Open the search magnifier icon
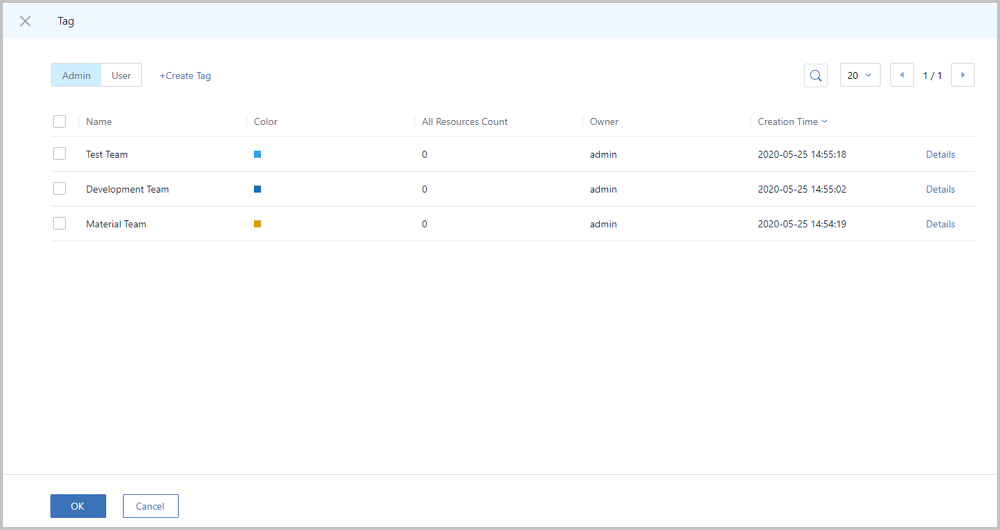 pos(816,75)
